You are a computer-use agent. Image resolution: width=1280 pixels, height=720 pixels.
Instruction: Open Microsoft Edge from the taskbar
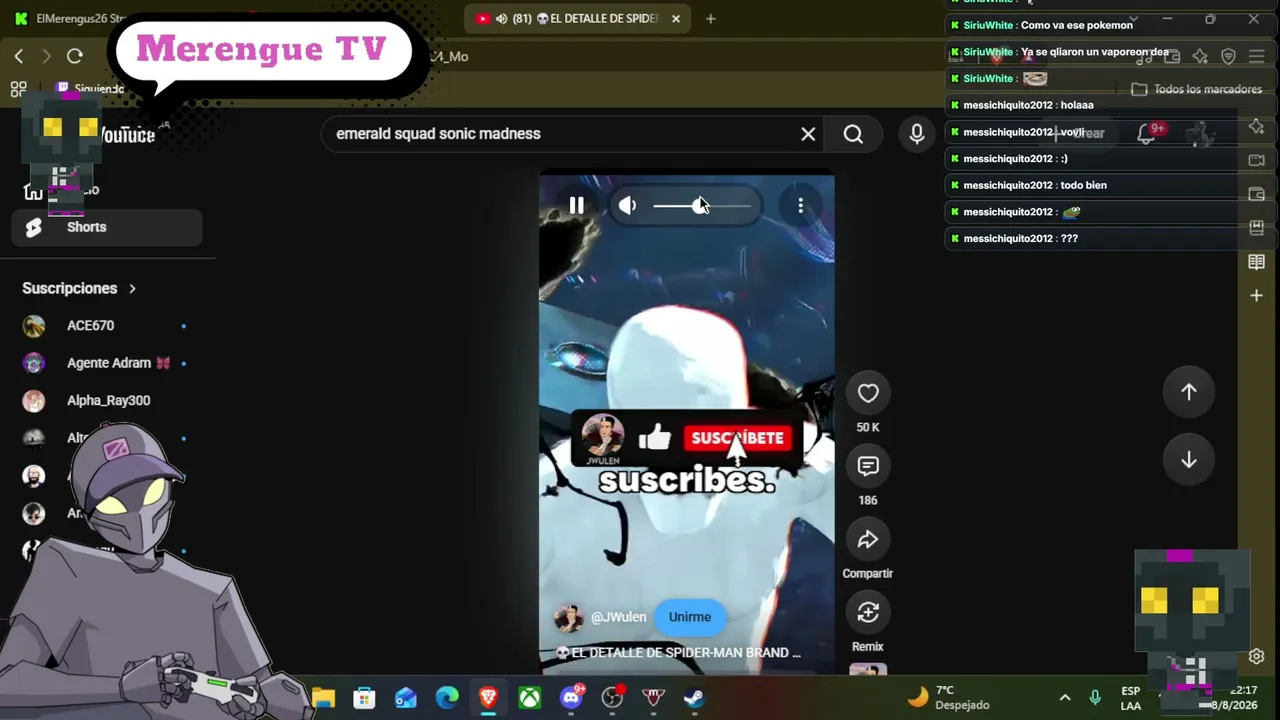click(x=447, y=697)
